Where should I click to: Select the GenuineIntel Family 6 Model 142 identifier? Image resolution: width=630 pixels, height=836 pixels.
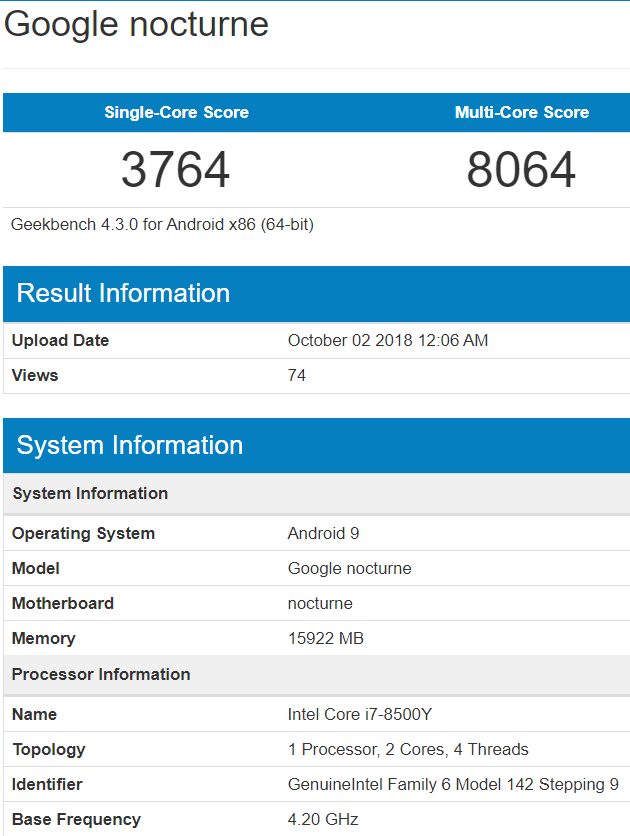(453, 784)
